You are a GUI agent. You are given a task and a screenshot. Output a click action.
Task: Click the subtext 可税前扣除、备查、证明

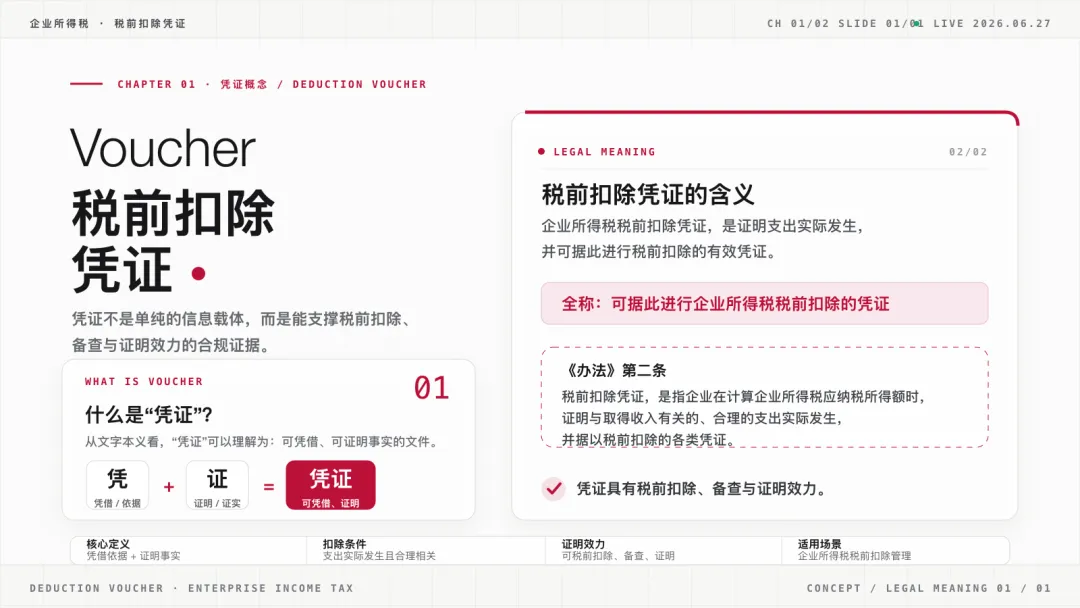[x=618, y=556]
